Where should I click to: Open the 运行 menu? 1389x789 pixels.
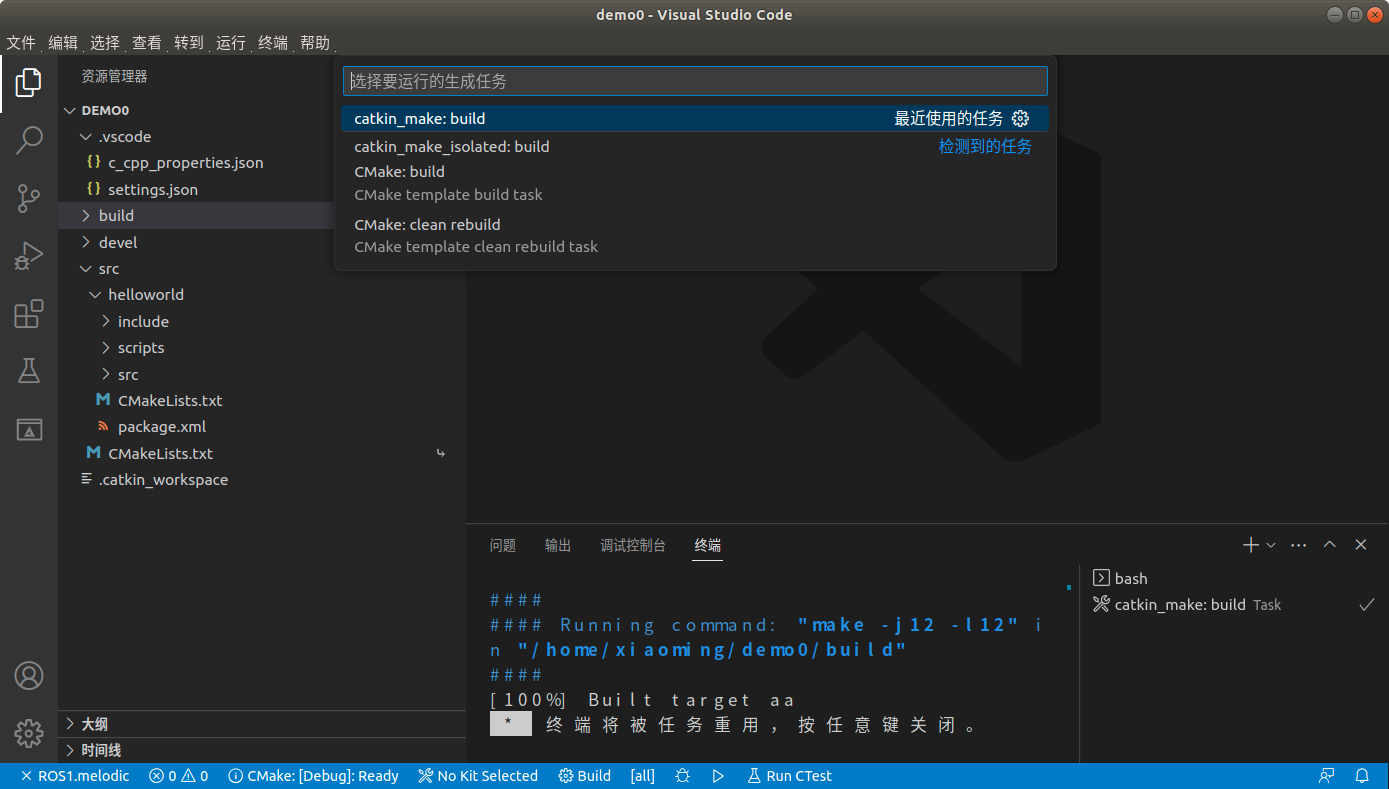[x=231, y=42]
